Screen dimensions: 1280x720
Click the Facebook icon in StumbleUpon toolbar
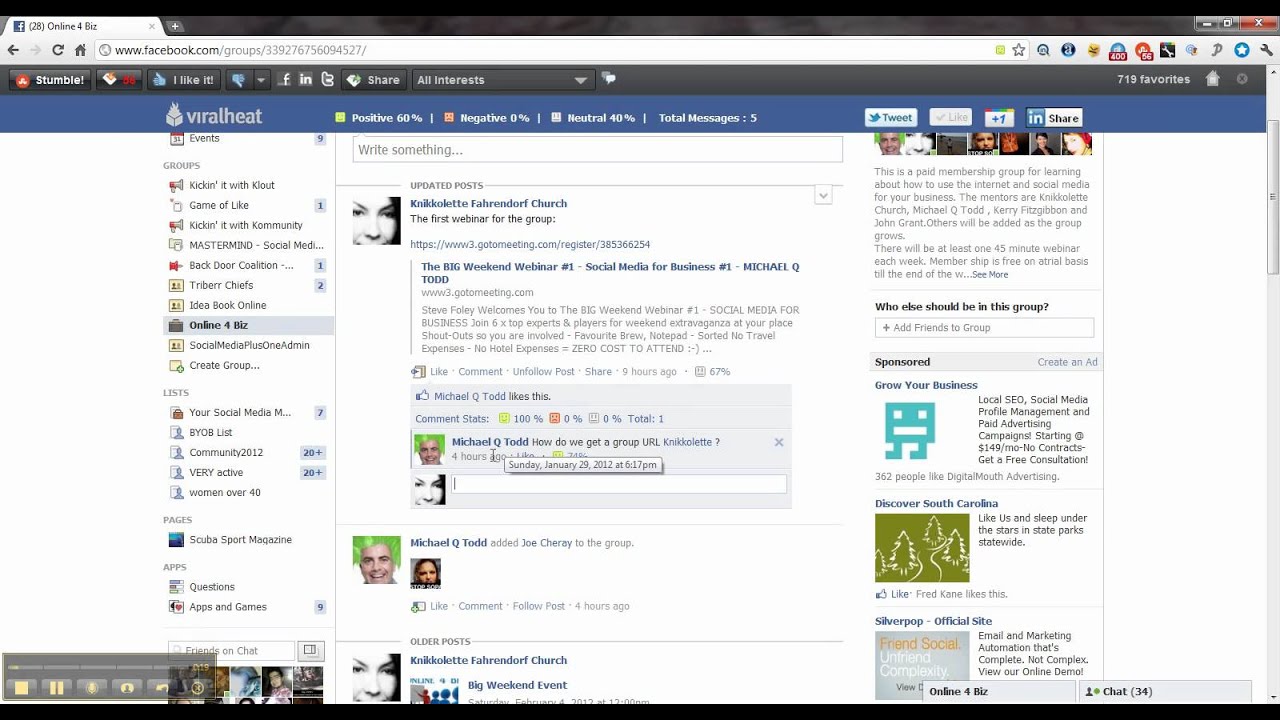point(286,80)
